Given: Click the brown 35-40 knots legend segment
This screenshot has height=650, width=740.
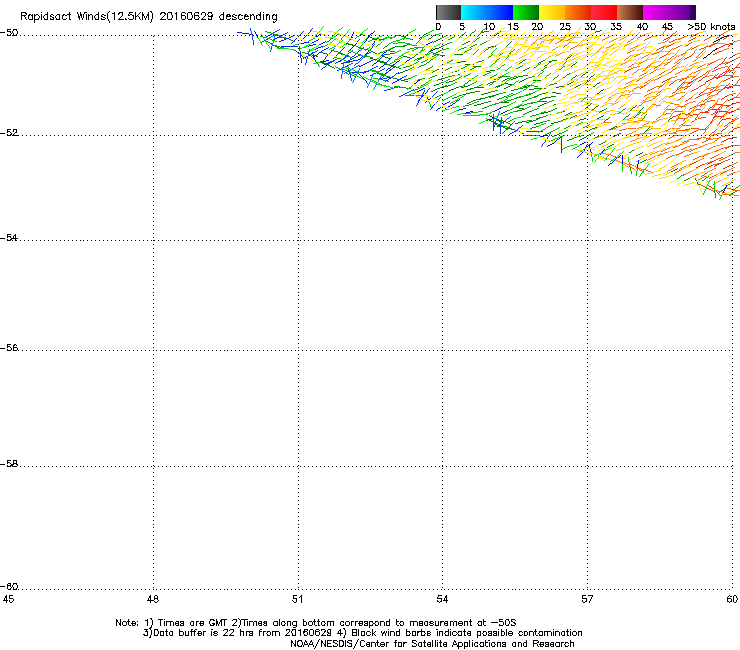Looking at the screenshot, I should (630, 12).
